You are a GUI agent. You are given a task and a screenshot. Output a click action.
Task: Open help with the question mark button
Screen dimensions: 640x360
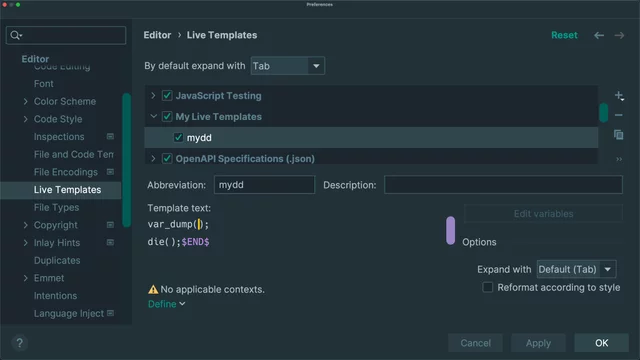click(19, 343)
